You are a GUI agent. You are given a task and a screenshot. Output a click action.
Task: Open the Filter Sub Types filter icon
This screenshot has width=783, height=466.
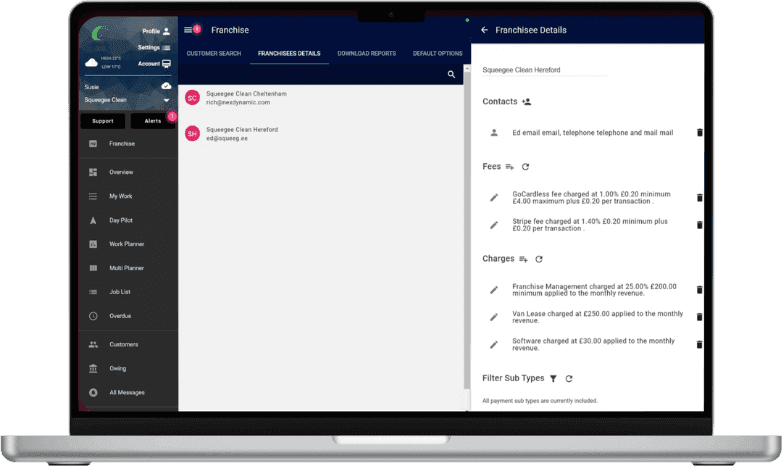[553, 379]
